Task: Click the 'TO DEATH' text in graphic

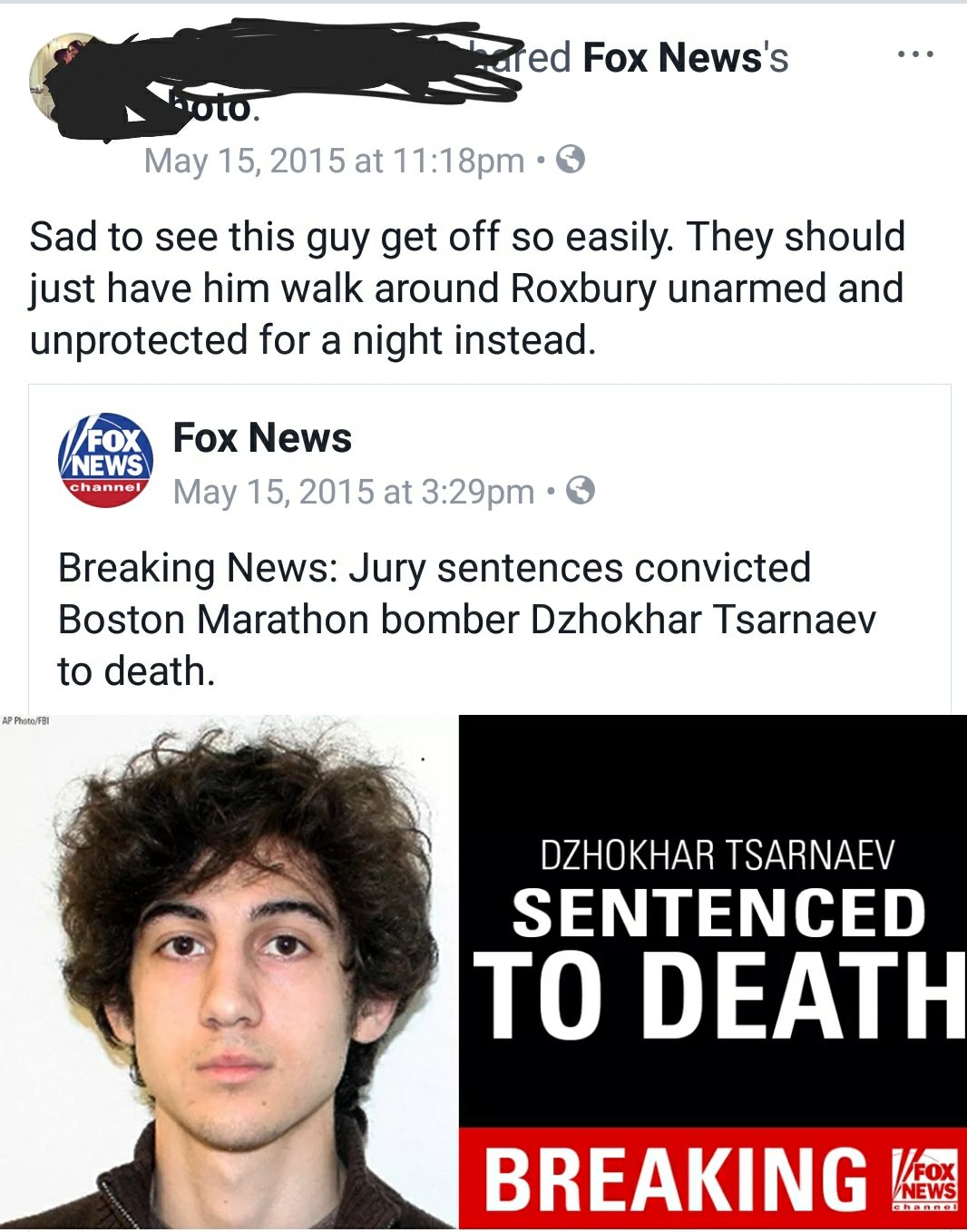Action: pyautogui.click(x=720, y=996)
